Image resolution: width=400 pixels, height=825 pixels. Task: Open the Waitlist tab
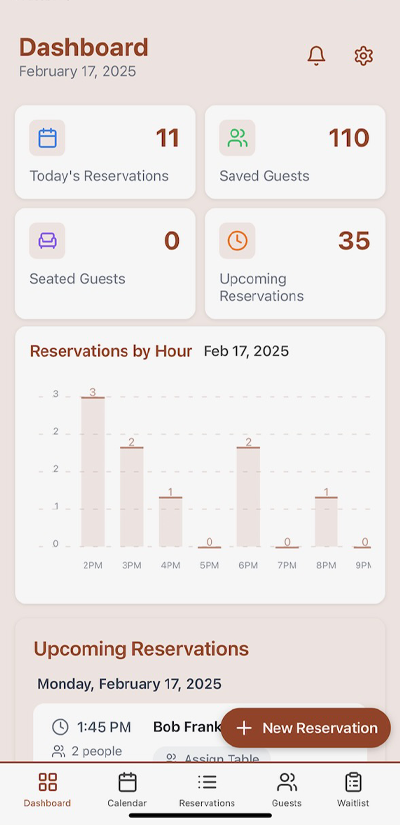point(353,789)
